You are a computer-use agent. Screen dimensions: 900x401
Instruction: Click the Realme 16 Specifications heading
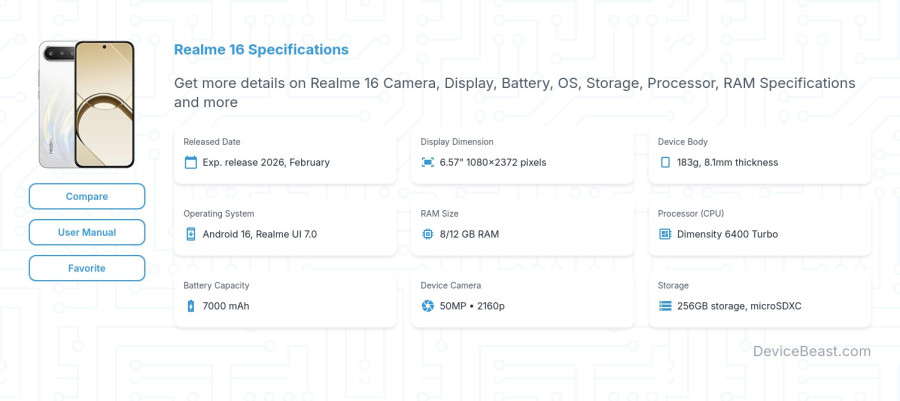(x=261, y=49)
